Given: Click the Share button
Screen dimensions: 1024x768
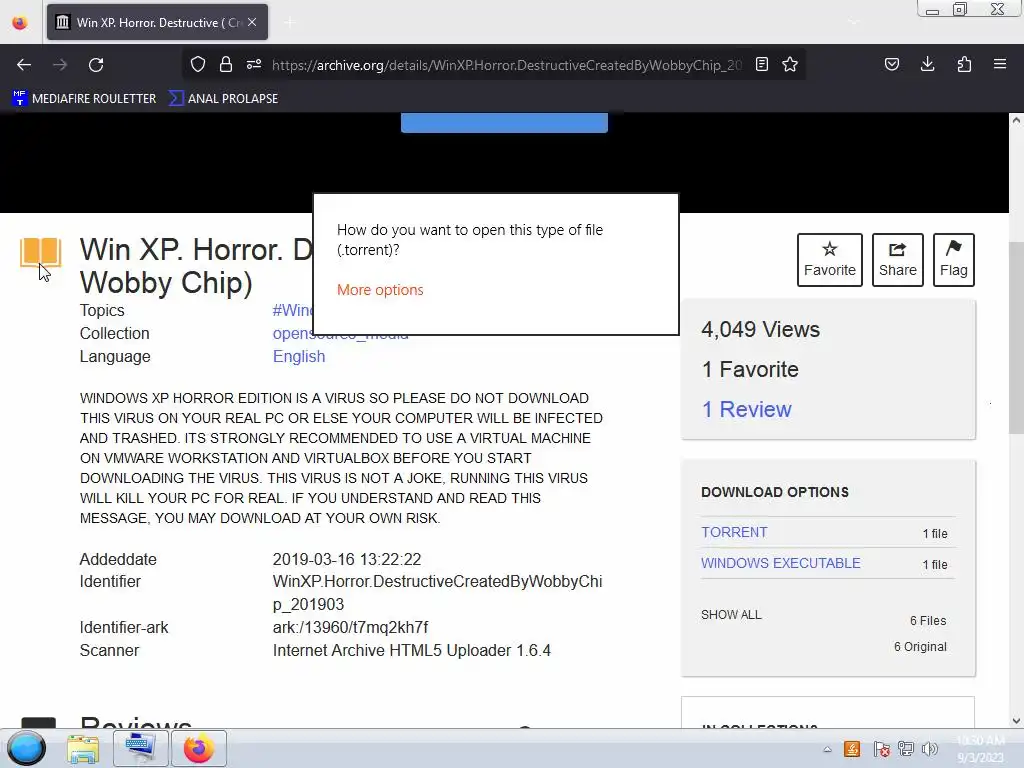Looking at the screenshot, I should [x=898, y=260].
